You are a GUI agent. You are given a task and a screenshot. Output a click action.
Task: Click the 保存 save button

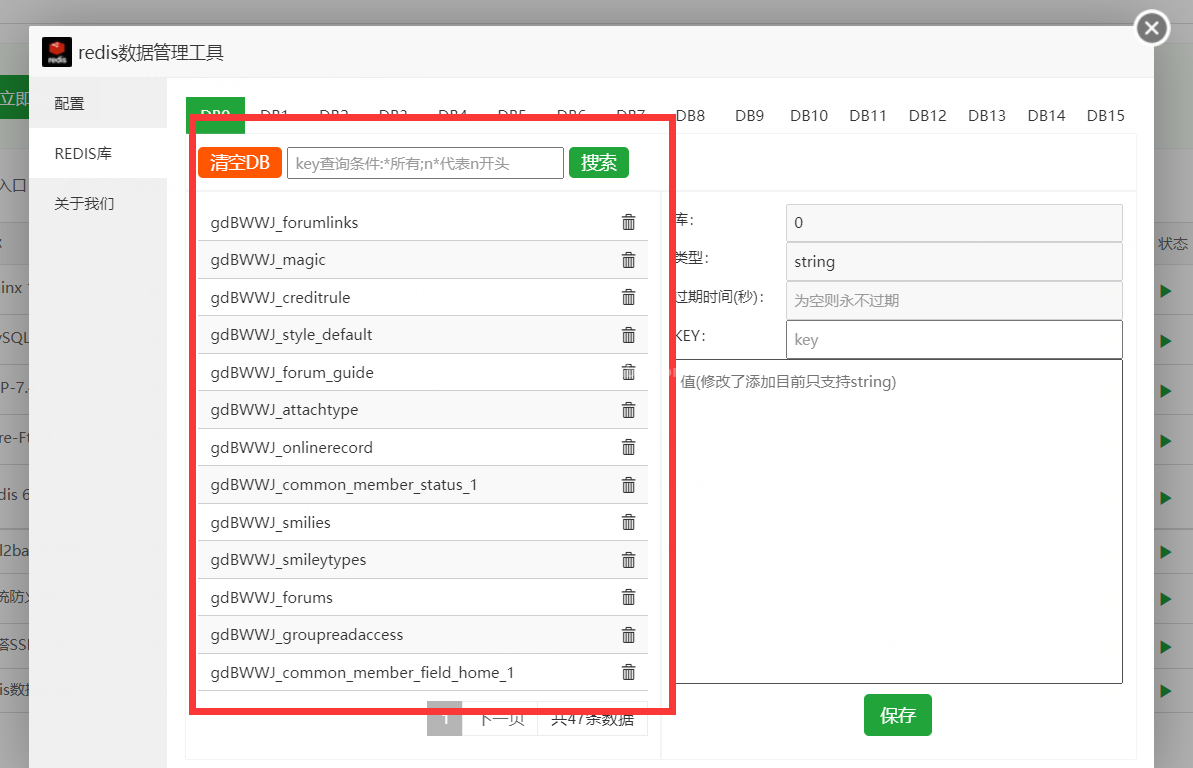coord(897,715)
